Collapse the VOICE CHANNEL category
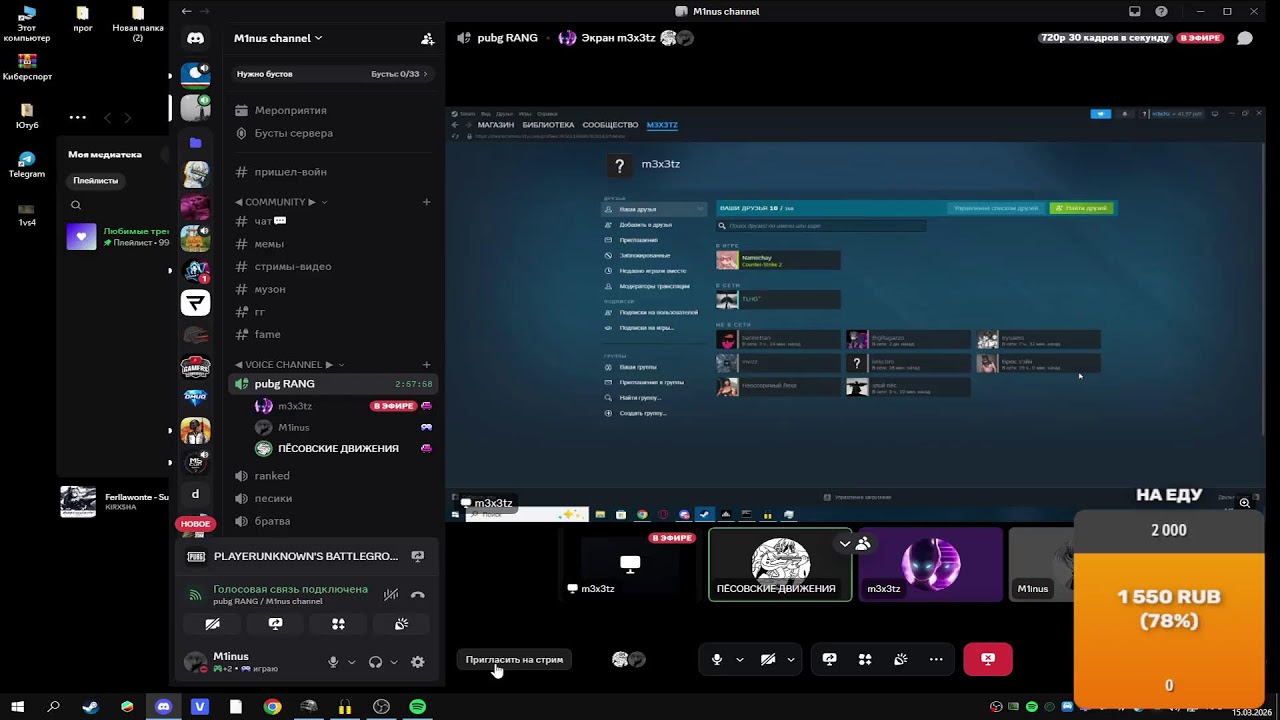 pos(289,365)
